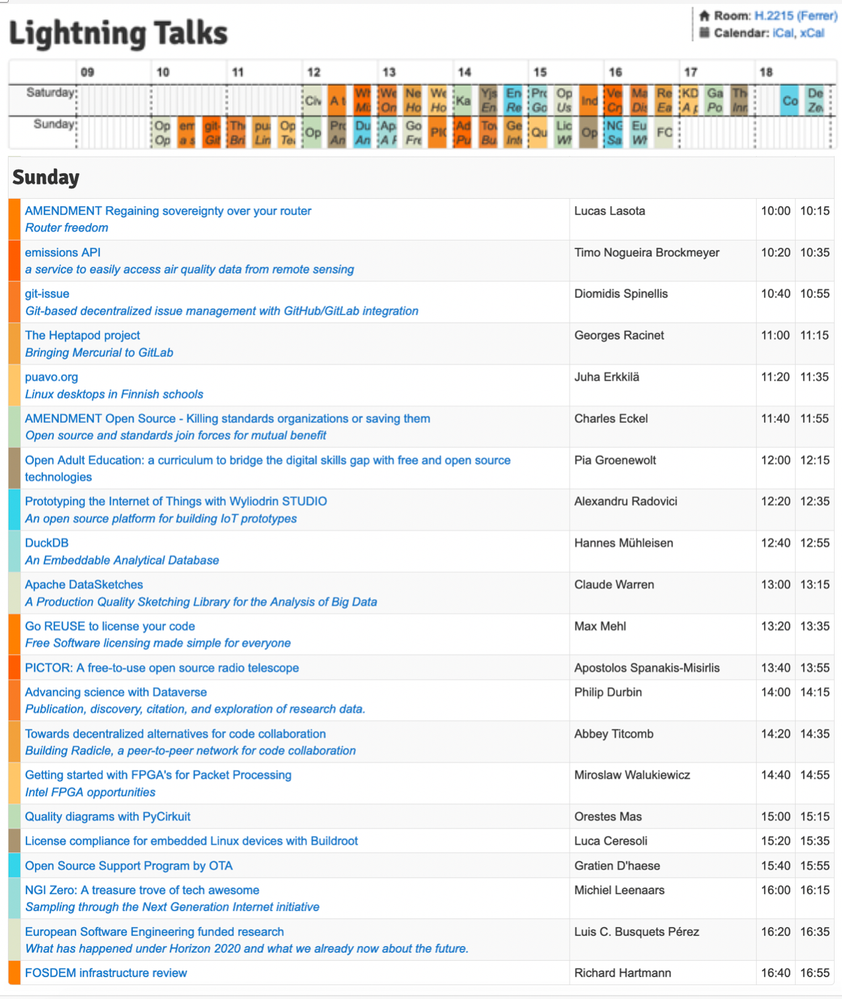Select the 'De Ze' block in Saturday timeline
This screenshot has height=999, width=842.
point(815,101)
